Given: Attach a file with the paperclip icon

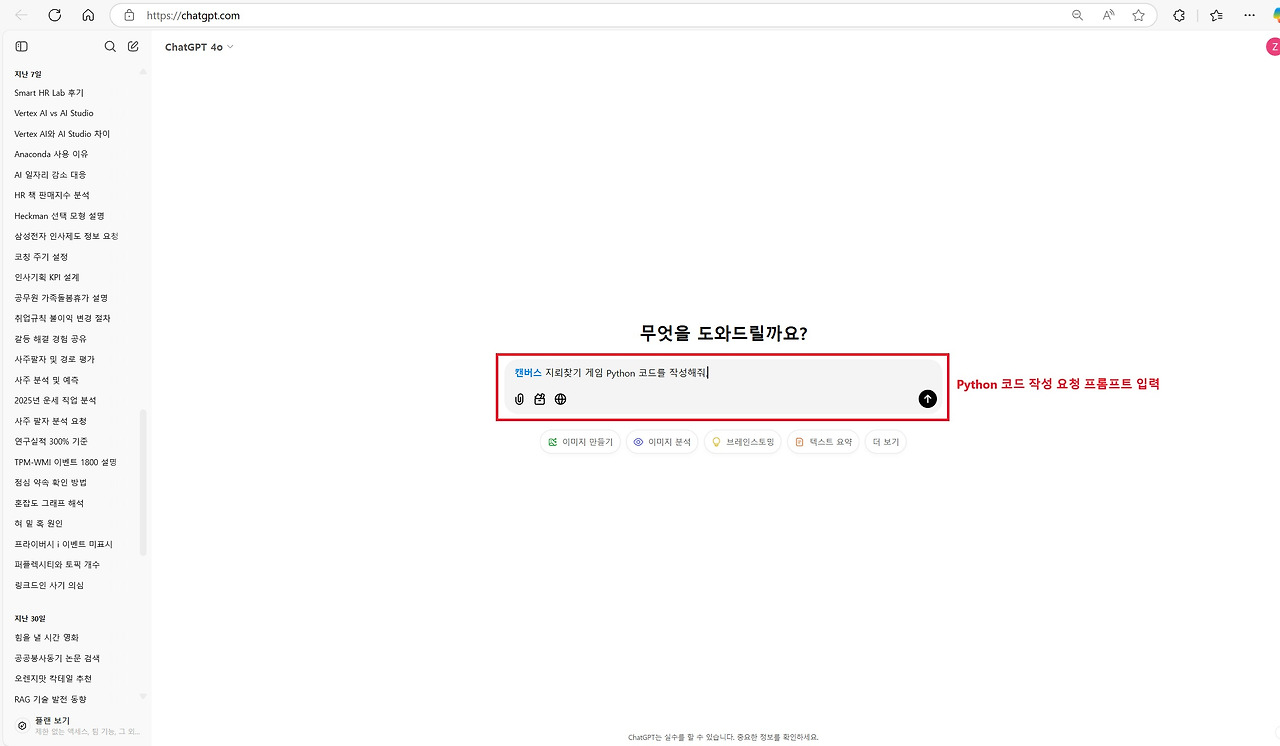Looking at the screenshot, I should coord(519,399).
